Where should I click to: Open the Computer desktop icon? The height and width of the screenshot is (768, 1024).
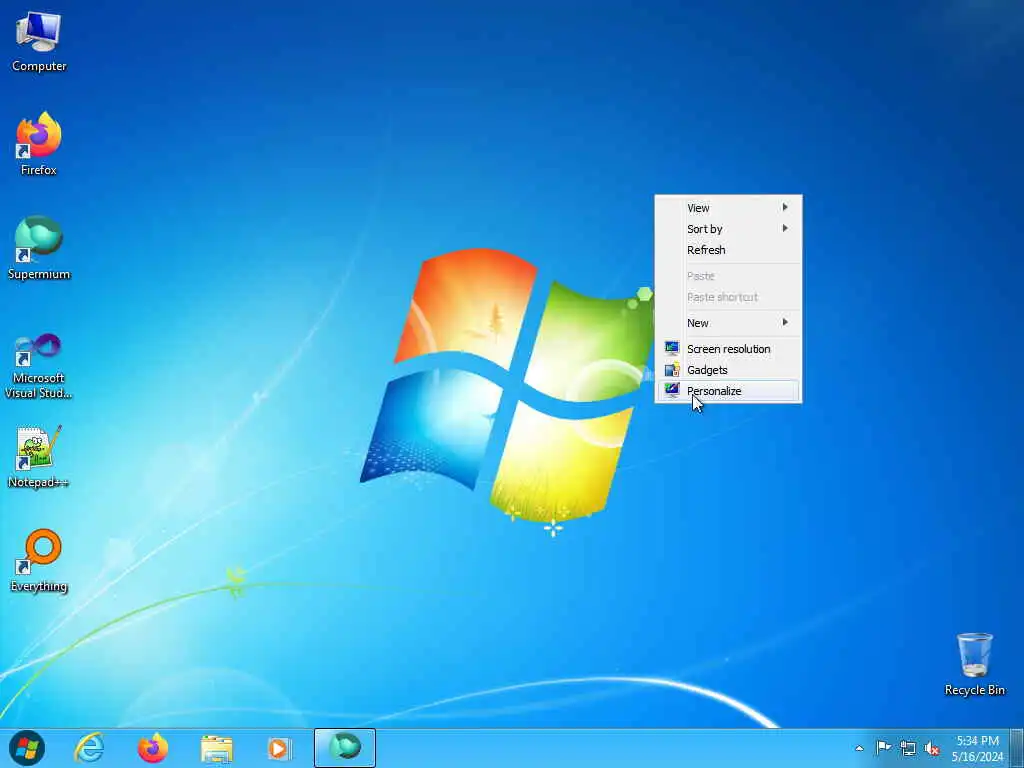pos(39,41)
